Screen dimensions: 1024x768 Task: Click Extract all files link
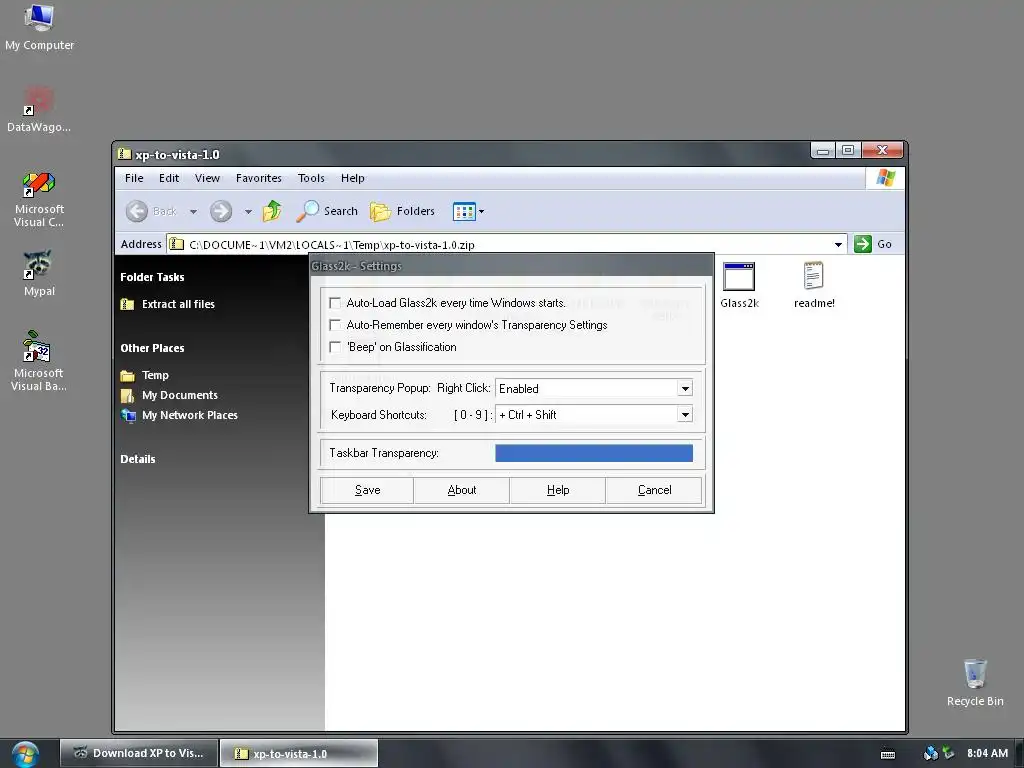[x=178, y=304]
